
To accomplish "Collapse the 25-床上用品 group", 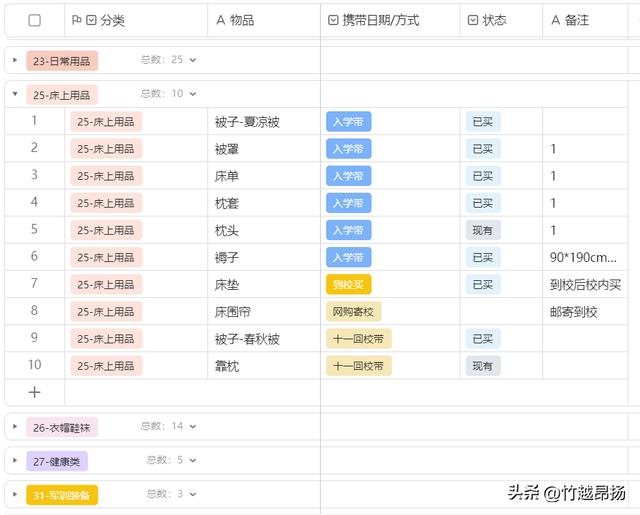I will (x=15, y=94).
